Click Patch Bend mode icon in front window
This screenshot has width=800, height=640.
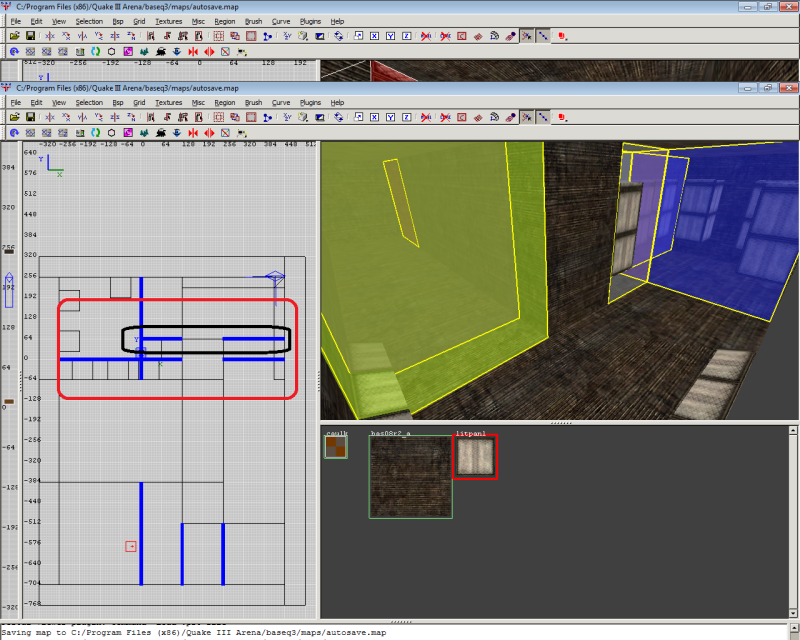click(494, 117)
